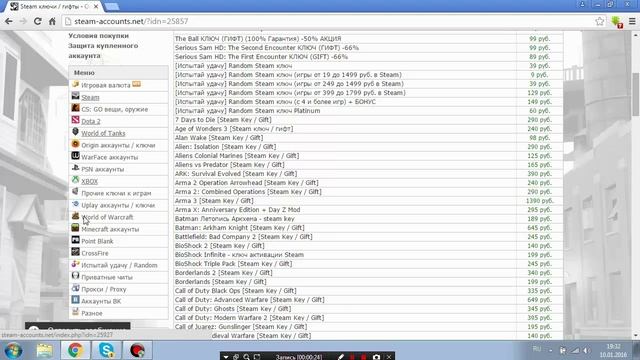
Task: Select World of Warcraft menu item
Action: 107,217
